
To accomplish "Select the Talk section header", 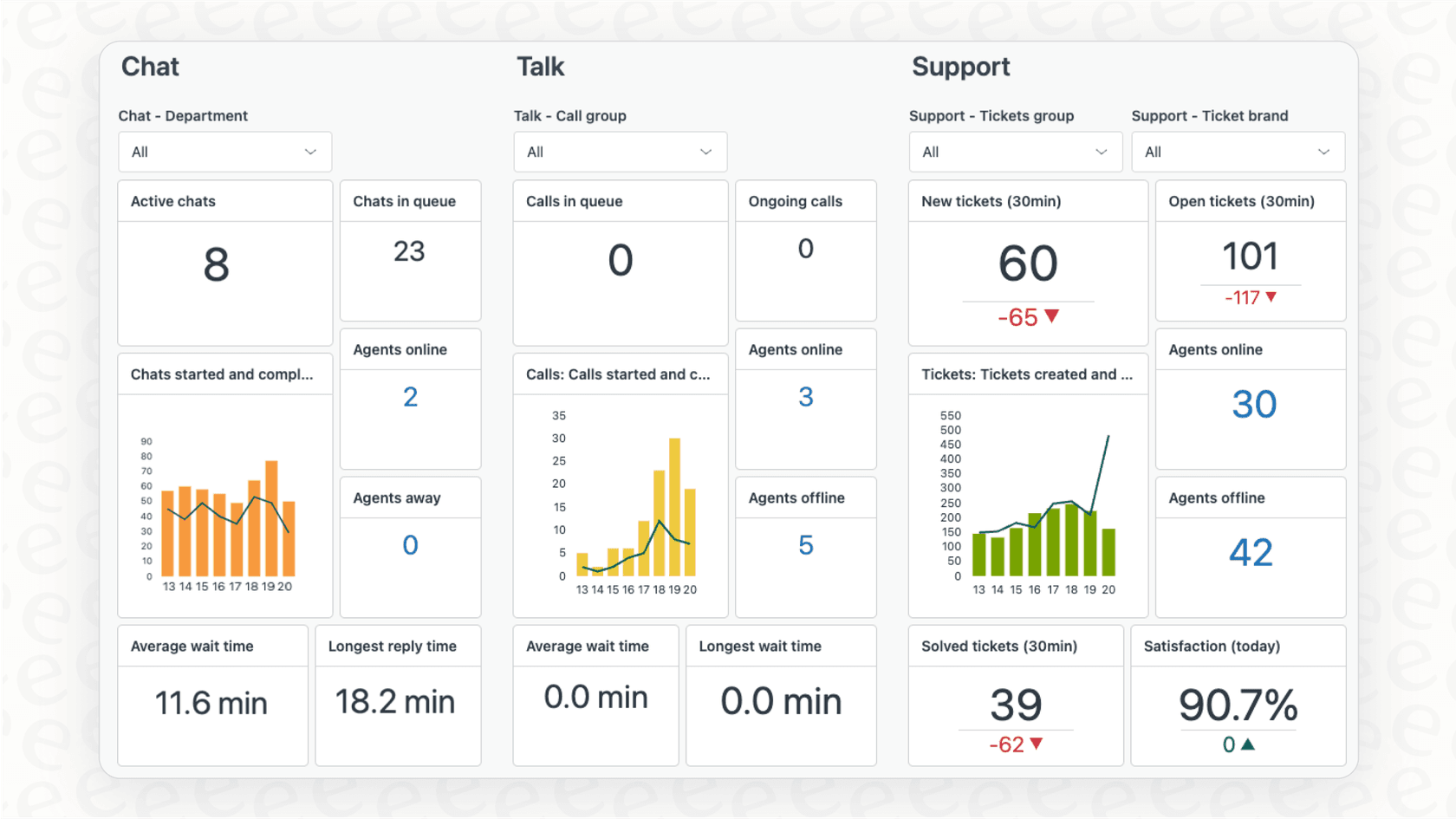I will click(x=540, y=67).
